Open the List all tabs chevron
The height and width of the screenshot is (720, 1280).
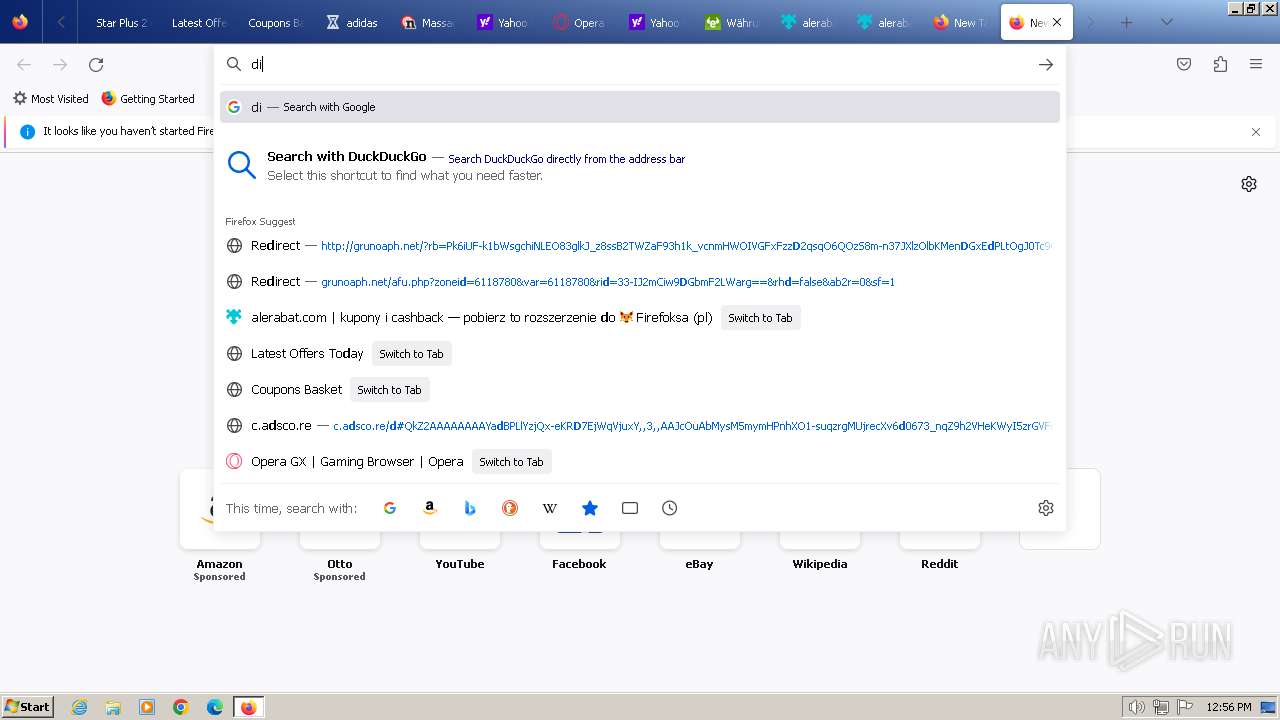tap(1166, 22)
